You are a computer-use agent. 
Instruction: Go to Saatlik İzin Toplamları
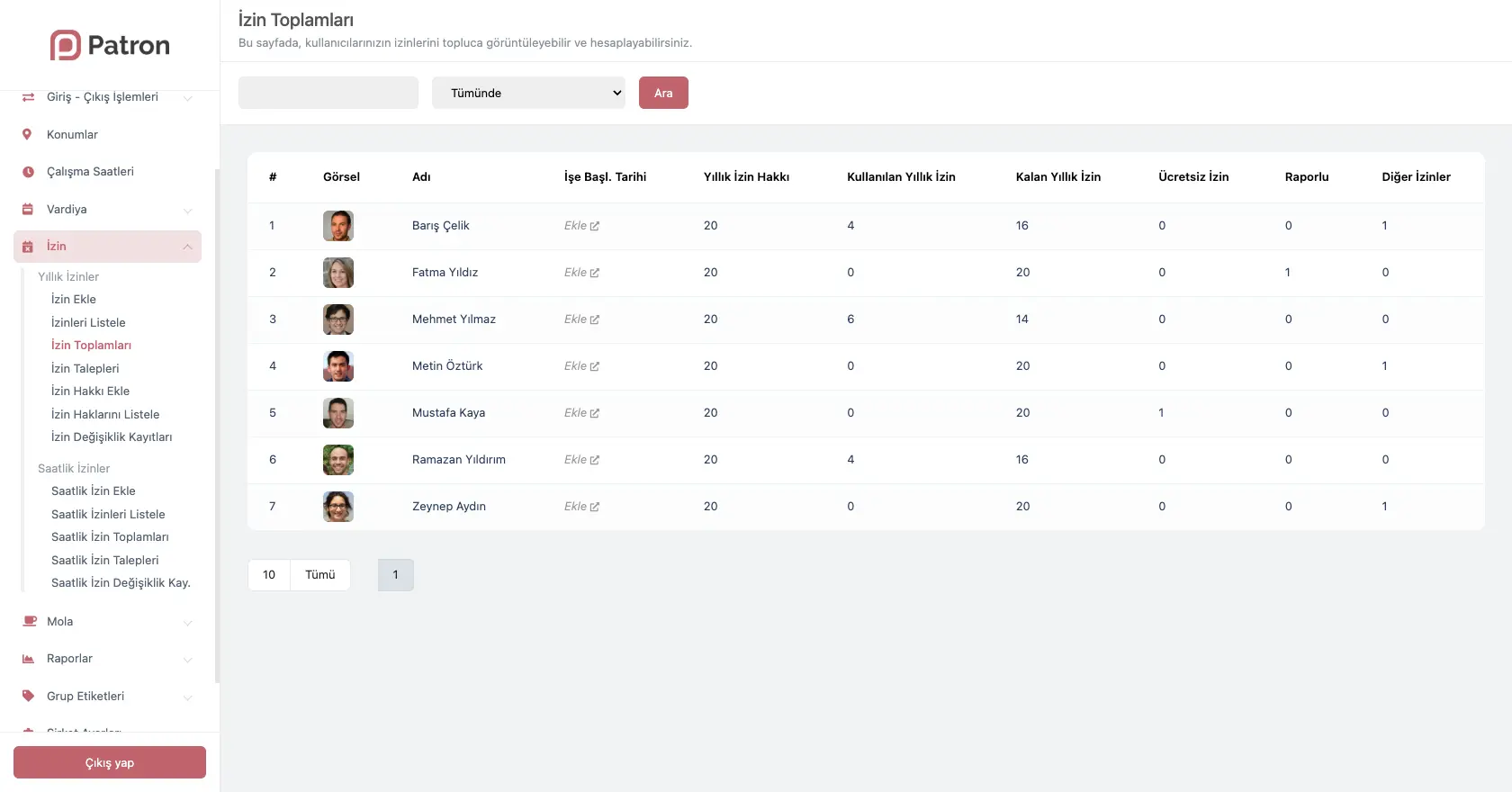point(110,536)
